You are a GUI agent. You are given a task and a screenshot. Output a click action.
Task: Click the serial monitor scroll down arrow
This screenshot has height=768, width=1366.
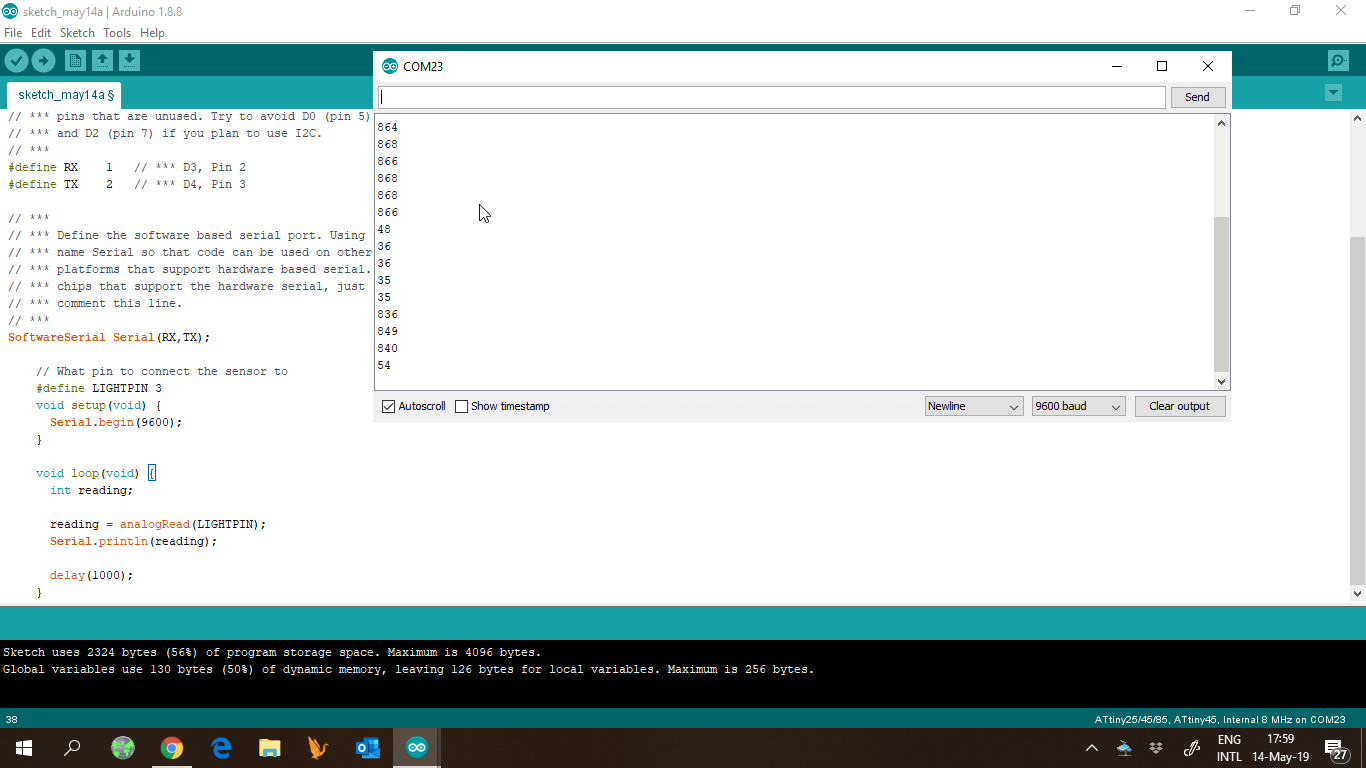1220,381
